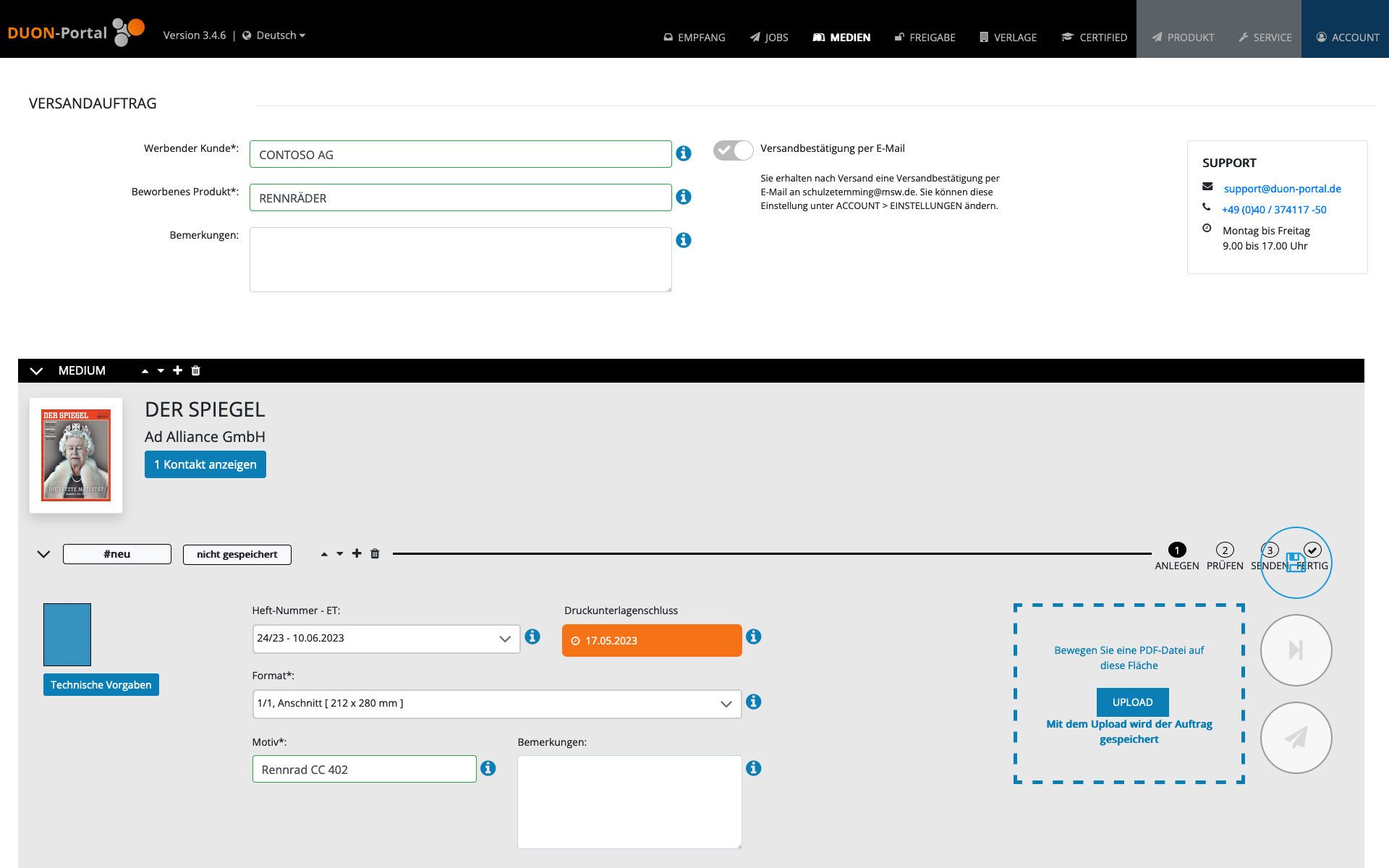Open Heft-Nummer dropdown 24/23 - 10.06.2023

tap(386, 639)
